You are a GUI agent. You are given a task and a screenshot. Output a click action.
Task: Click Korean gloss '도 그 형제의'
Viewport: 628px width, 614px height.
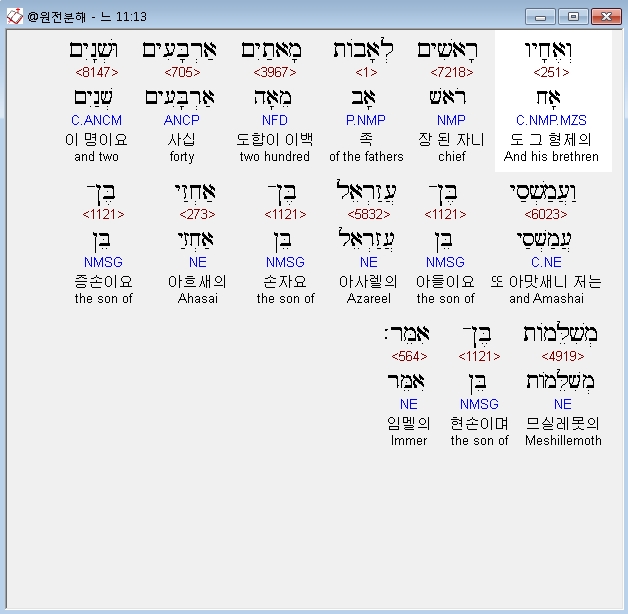(x=551, y=140)
